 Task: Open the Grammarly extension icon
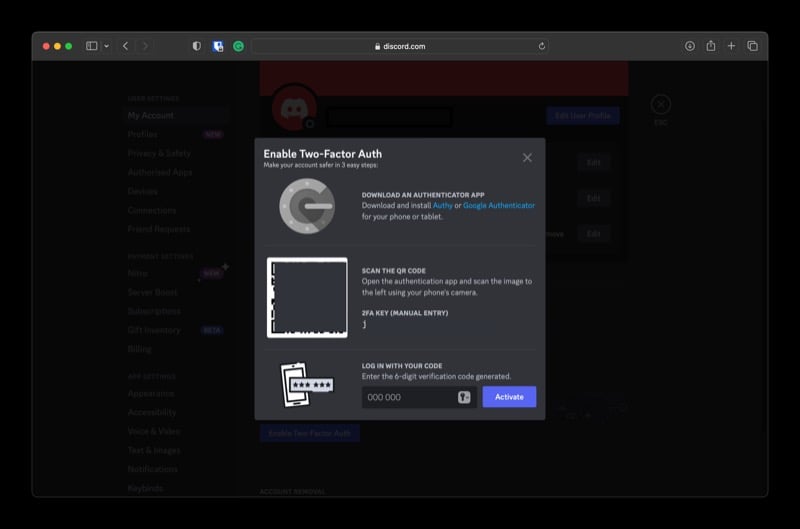click(x=238, y=46)
